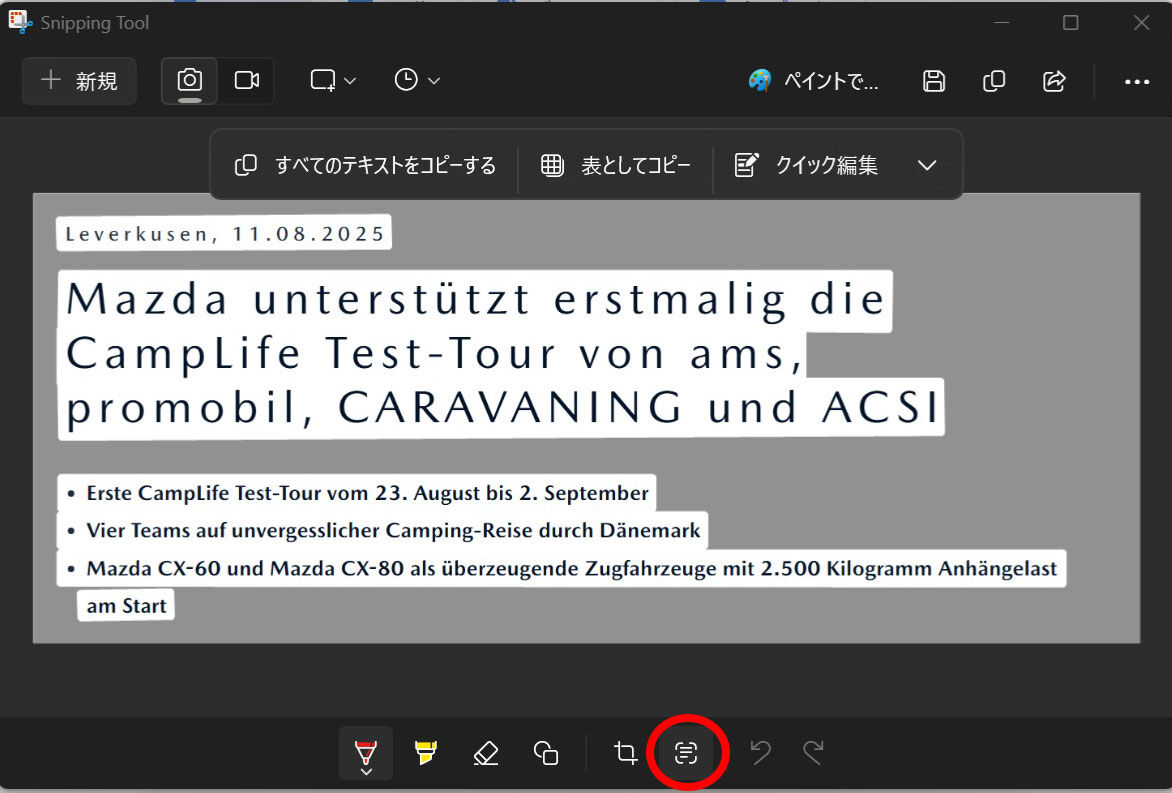Select the Eraser tool
1172x793 pixels.
coord(486,753)
